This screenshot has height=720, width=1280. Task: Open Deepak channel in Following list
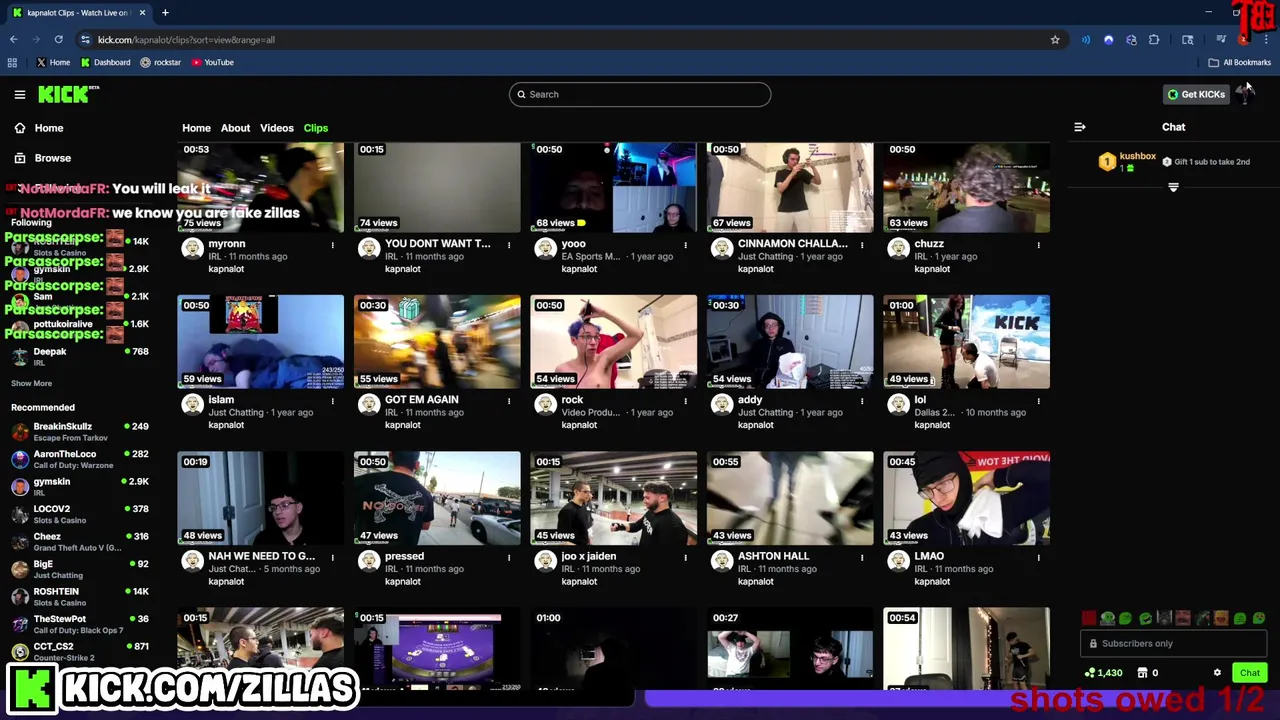(x=80, y=356)
